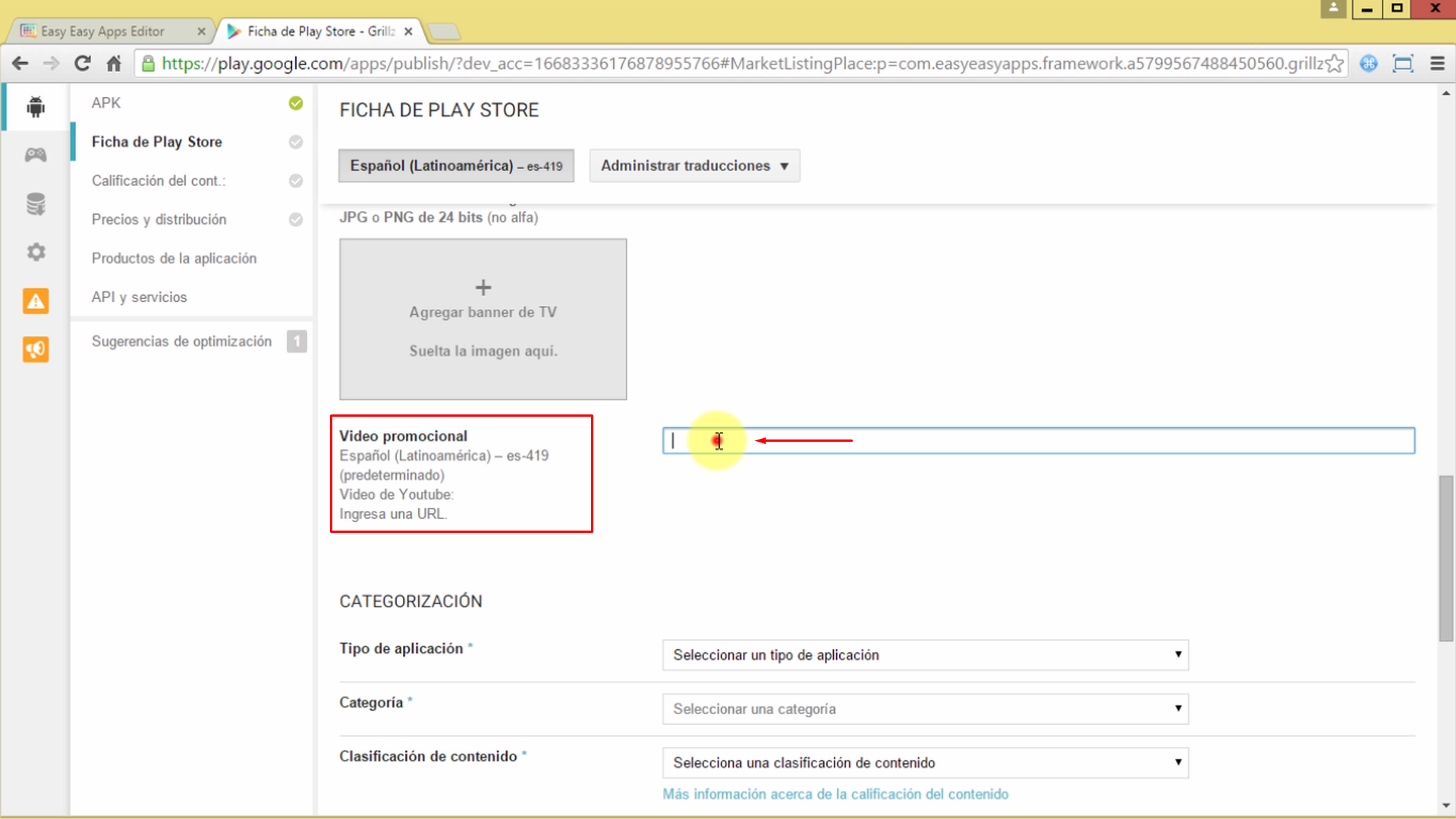Open the Tipo de aplicación dropdown
Screen dimensions: 1456x819
925,655
